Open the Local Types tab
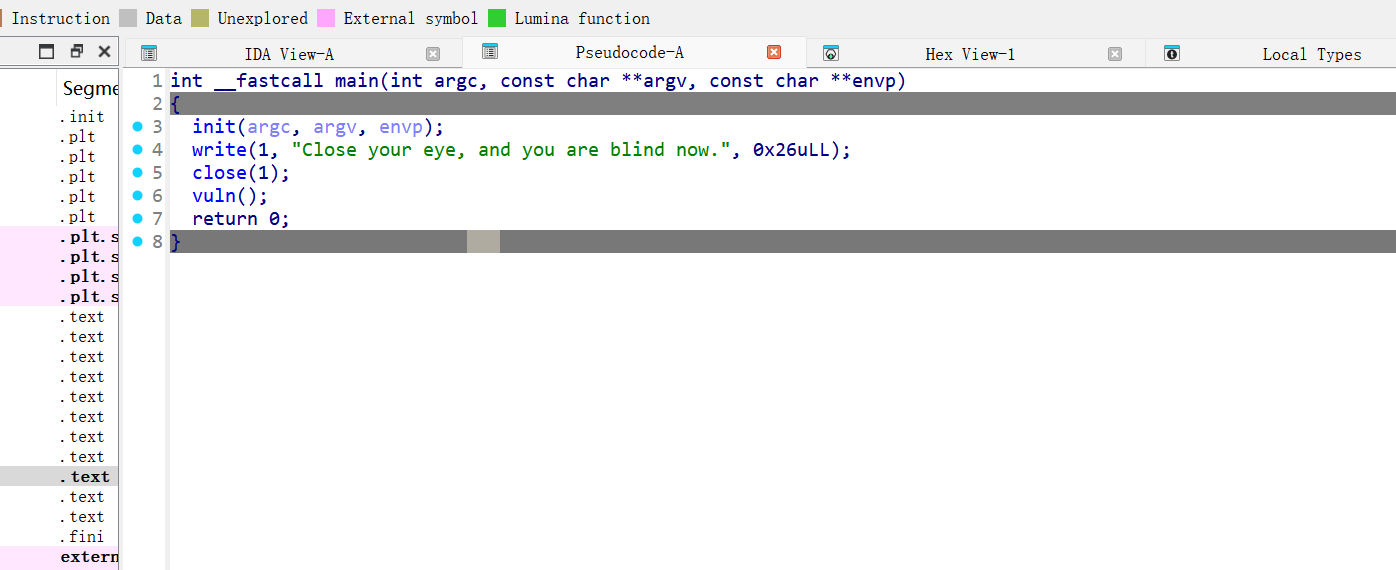This screenshot has height=570, width=1396. [x=1311, y=54]
